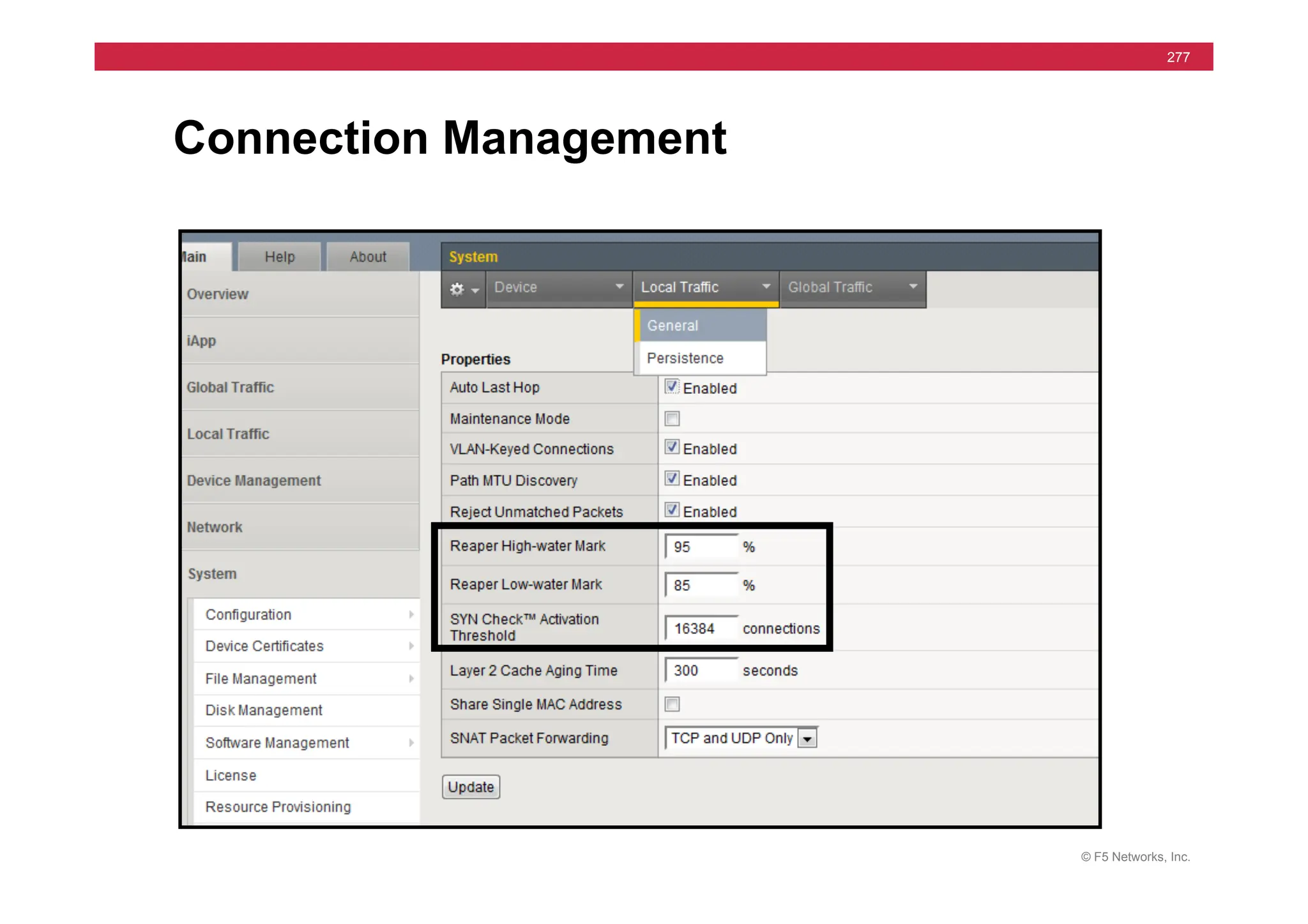Switch to the About tab
This screenshot has height=924, width=1308.
(x=368, y=257)
